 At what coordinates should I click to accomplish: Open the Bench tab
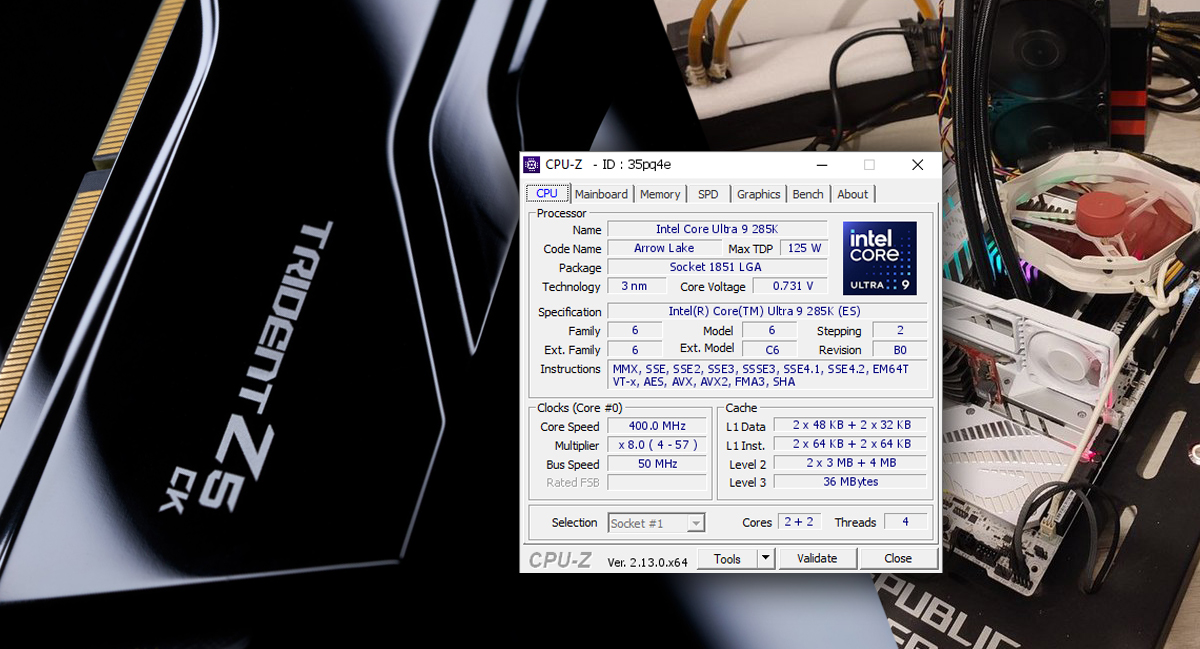click(808, 194)
